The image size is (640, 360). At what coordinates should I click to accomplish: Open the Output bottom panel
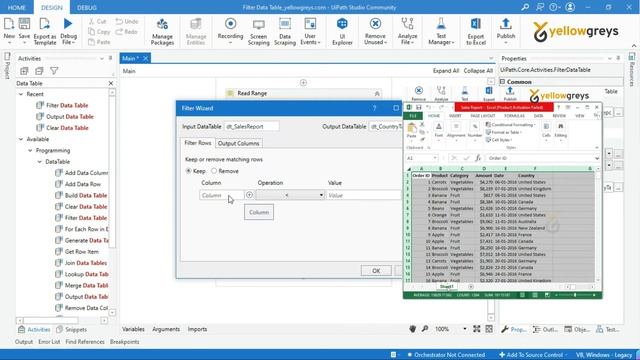pyautogui.click(x=24, y=342)
